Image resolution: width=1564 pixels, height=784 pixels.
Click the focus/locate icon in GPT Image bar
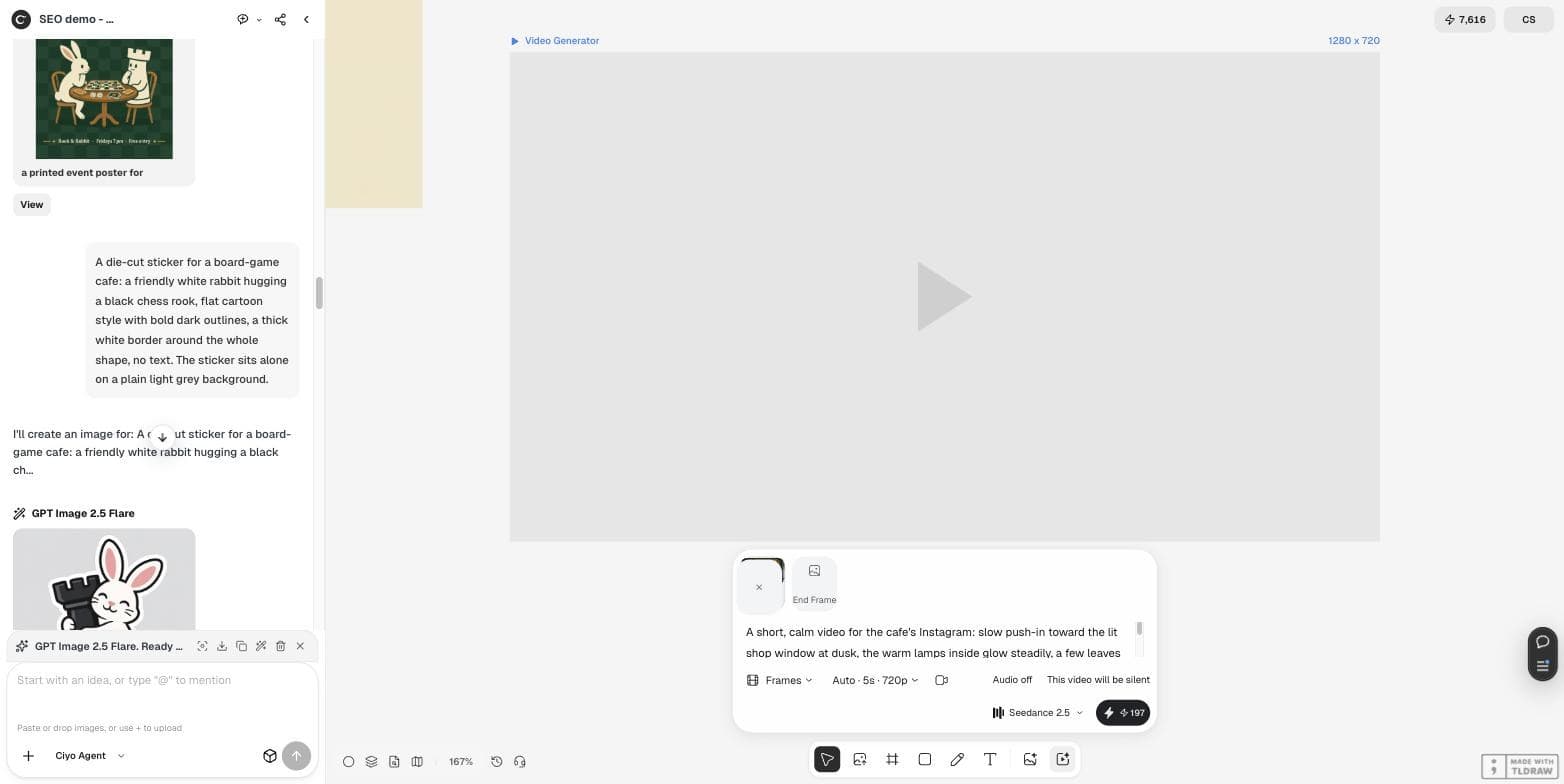[x=202, y=646]
